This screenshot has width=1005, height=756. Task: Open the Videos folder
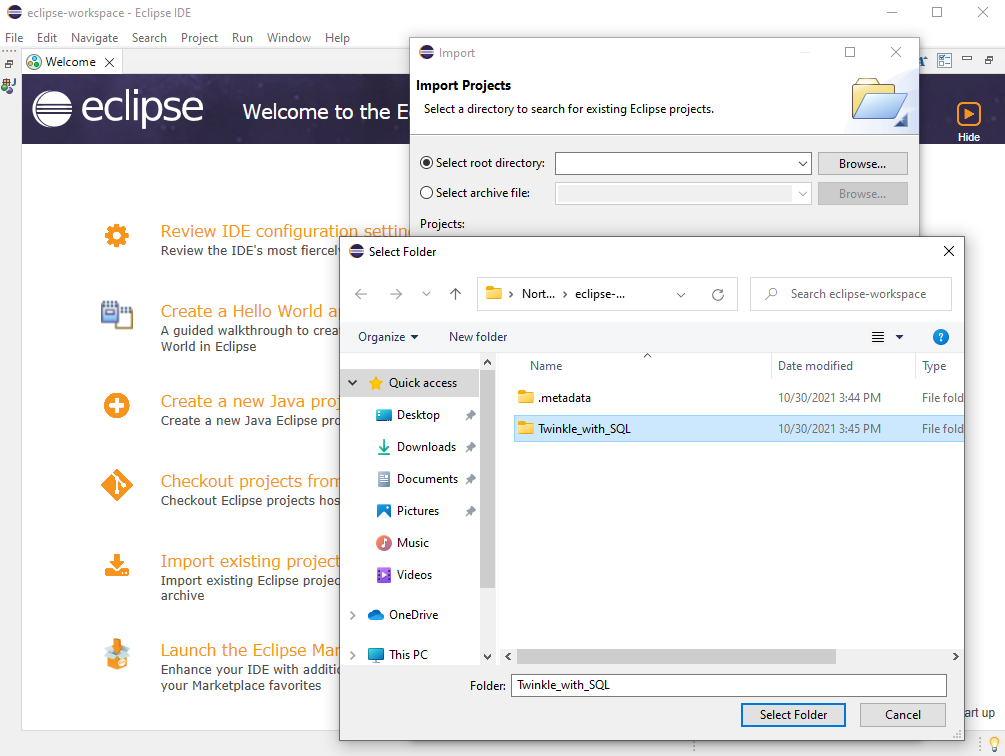tap(414, 575)
